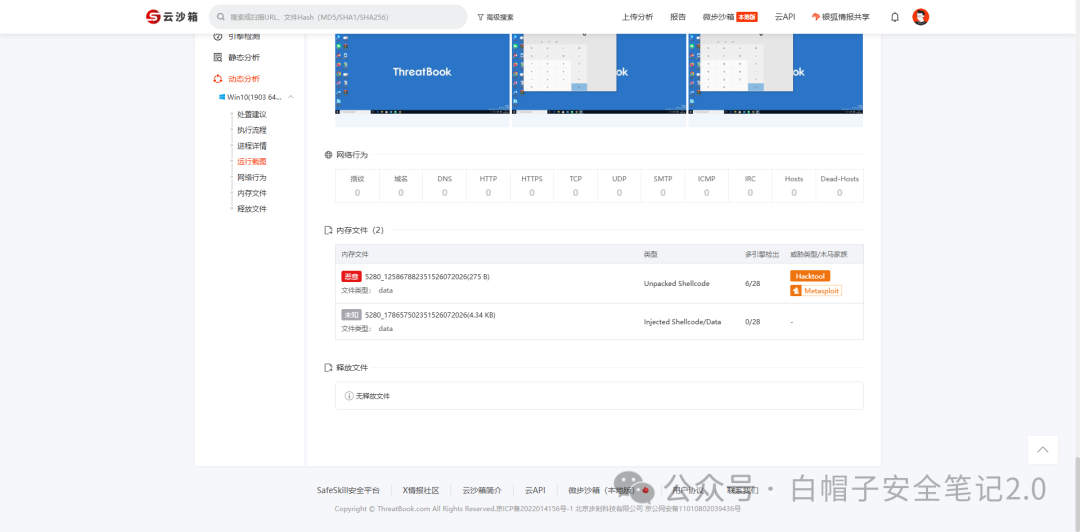1080x532 pixels.
Task: Select the ICMP network stat cell
Action: click(707, 185)
